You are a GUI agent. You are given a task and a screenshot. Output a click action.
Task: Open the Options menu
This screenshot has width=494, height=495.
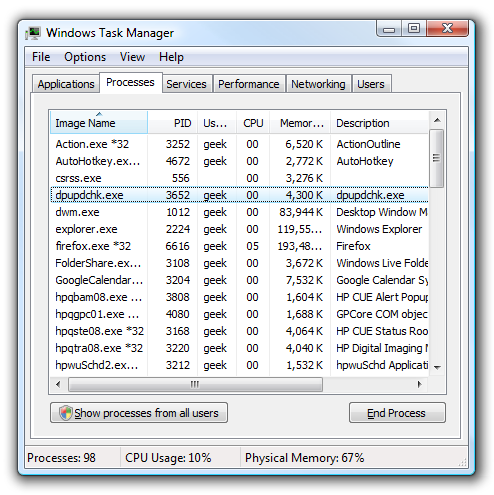(x=85, y=57)
